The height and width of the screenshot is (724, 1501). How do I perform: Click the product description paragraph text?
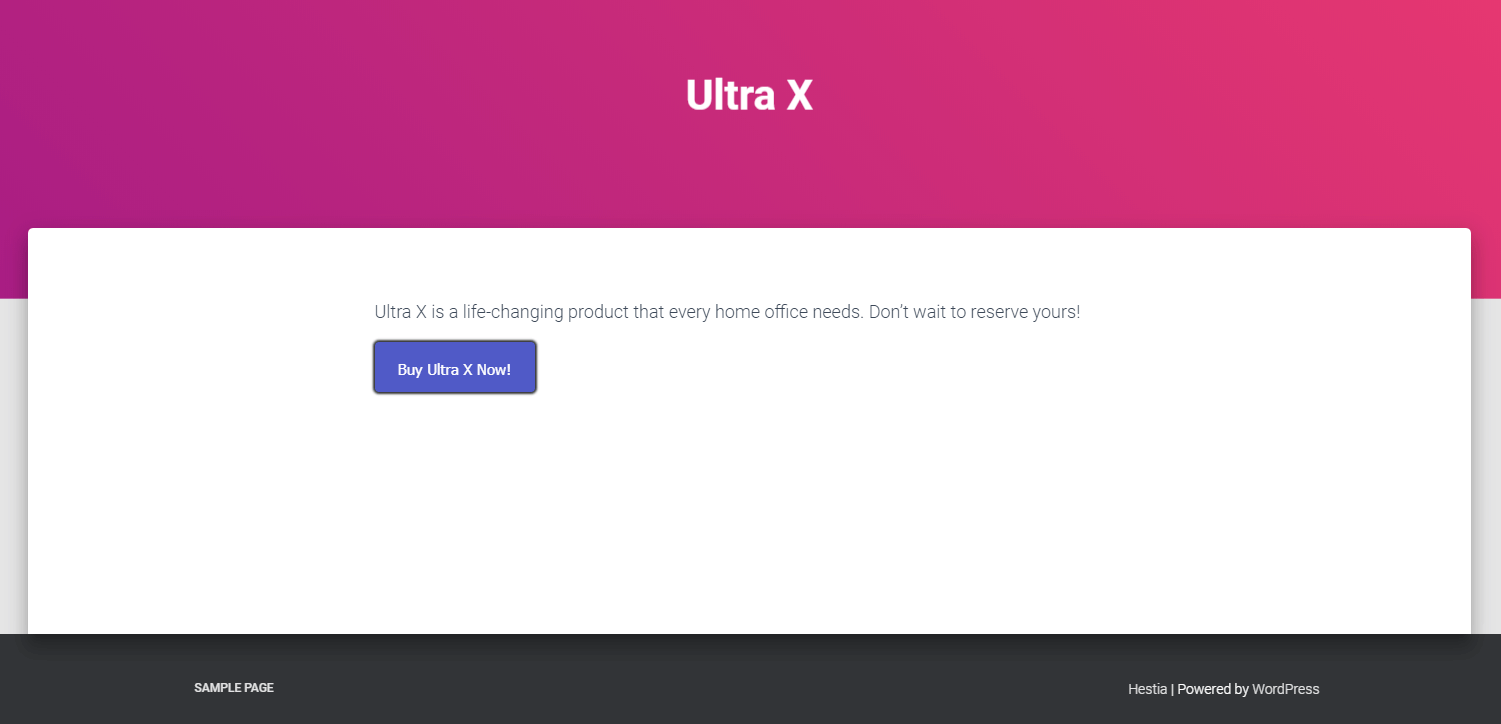pos(726,311)
